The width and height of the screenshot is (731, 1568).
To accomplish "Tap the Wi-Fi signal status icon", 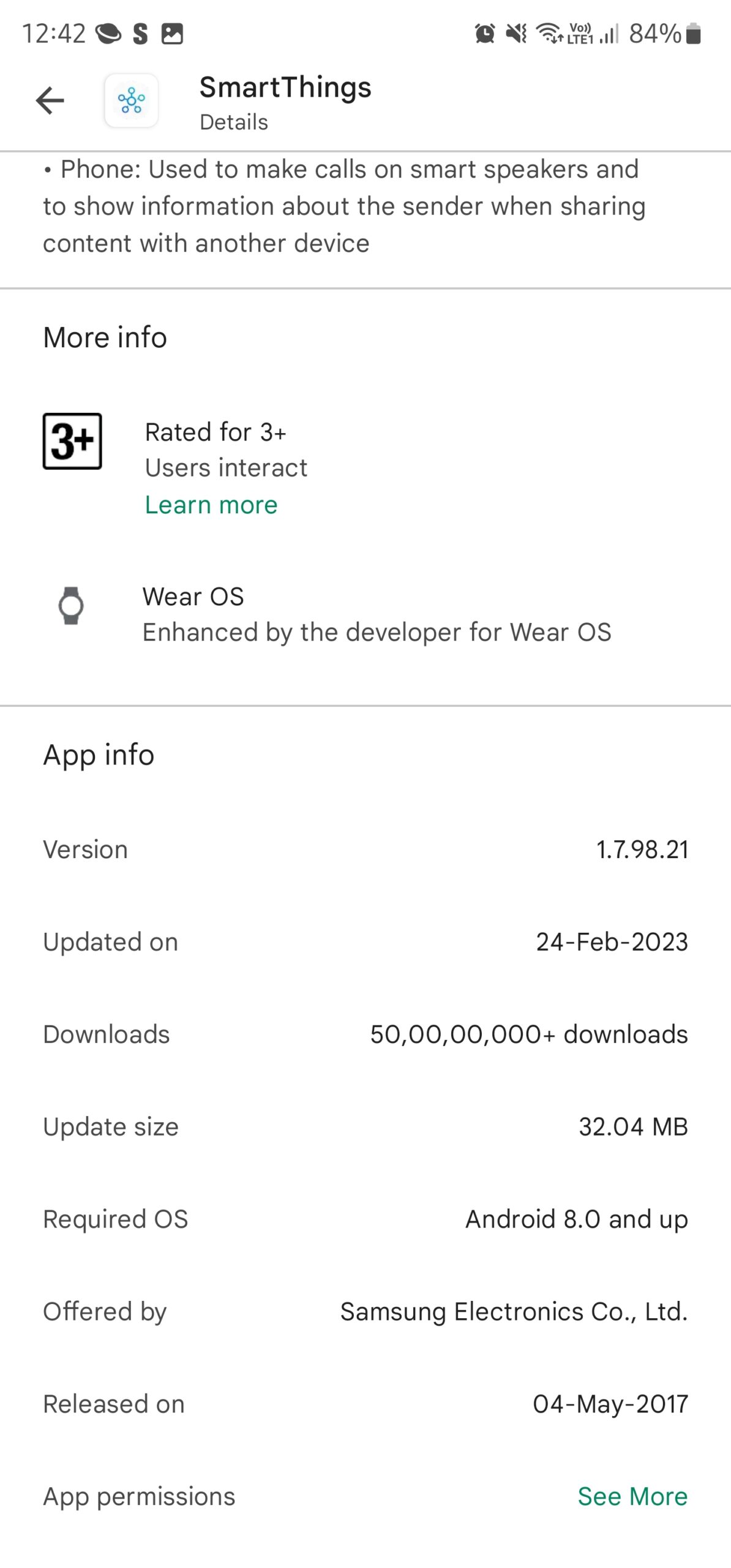I will [549, 32].
